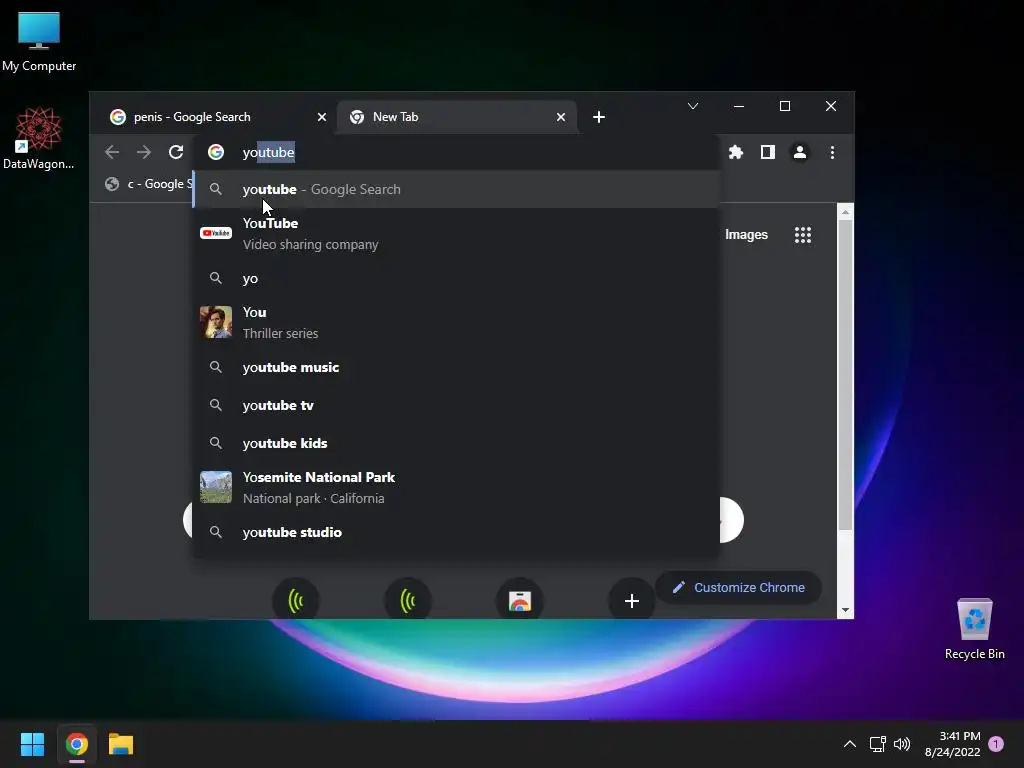Click the Yosemite park photo thumbnail
Image resolution: width=1024 pixels, height=768 pixels.
point(216,487)
